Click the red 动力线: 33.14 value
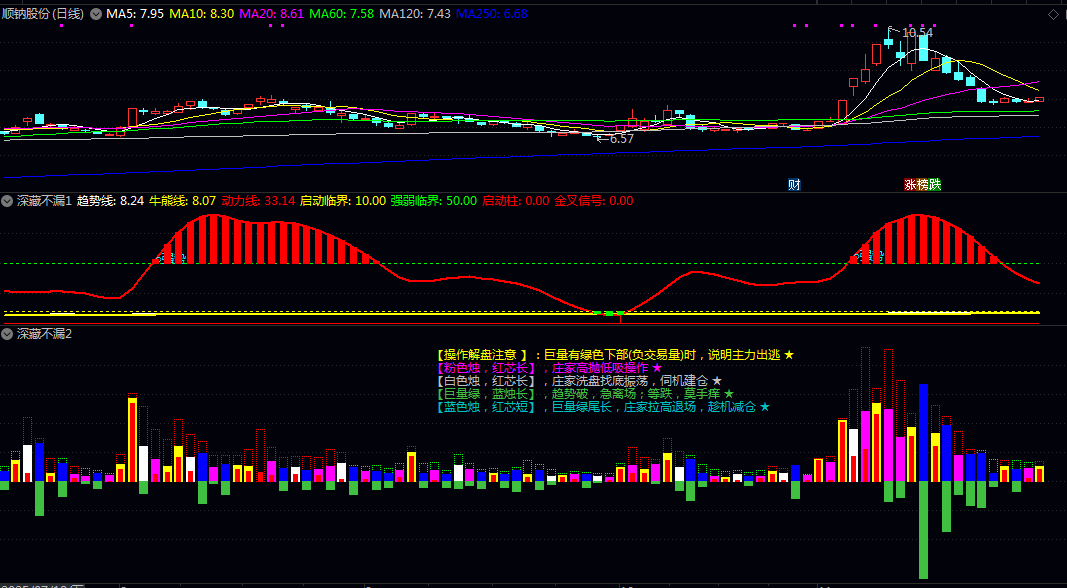This screenshot has width=1067, height=588. coord(259,201)
